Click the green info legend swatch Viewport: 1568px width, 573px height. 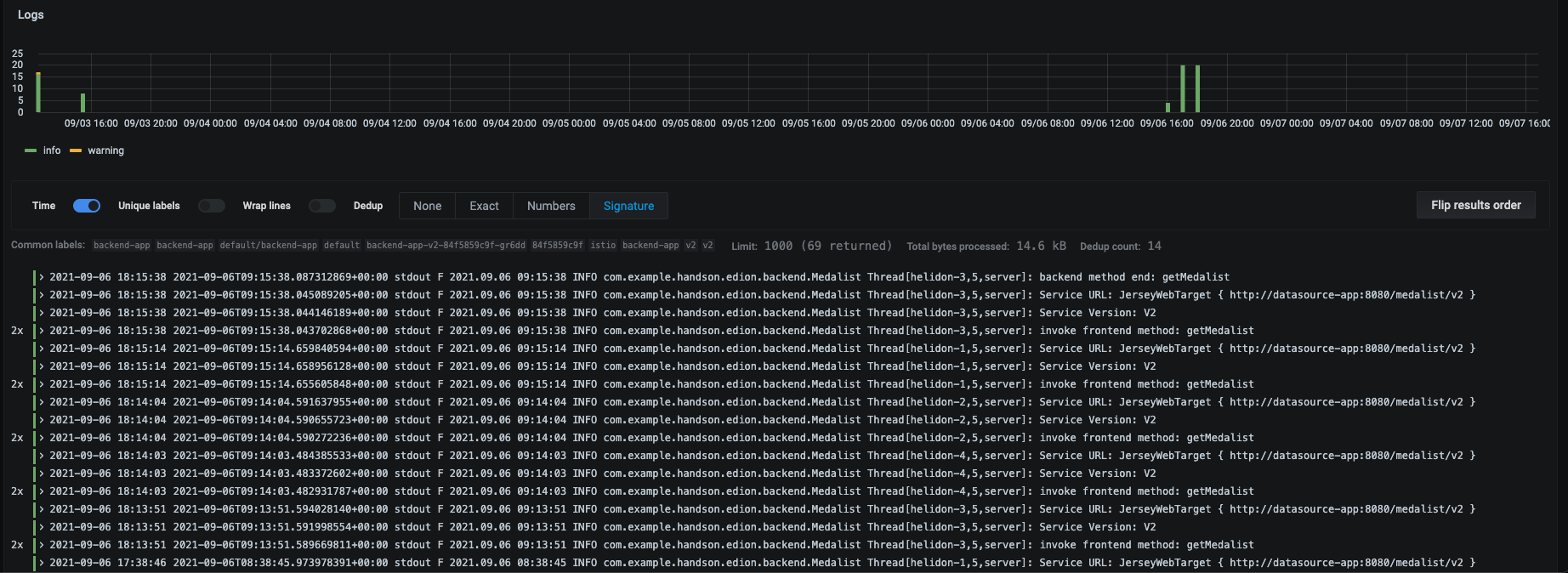click(x=31, y=150)
